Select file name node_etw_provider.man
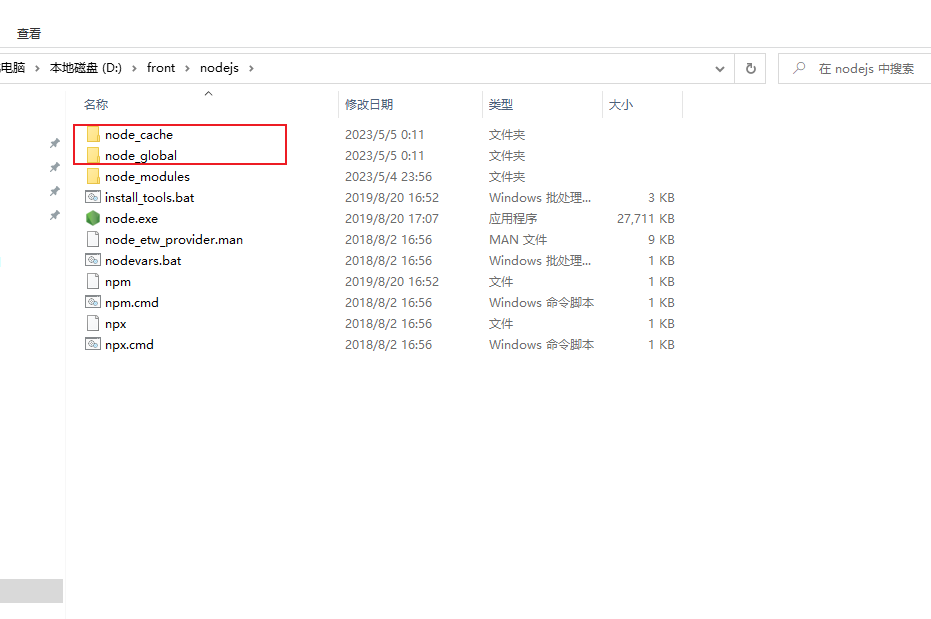The height and width of the screenshot is (619, 931). 174,240
